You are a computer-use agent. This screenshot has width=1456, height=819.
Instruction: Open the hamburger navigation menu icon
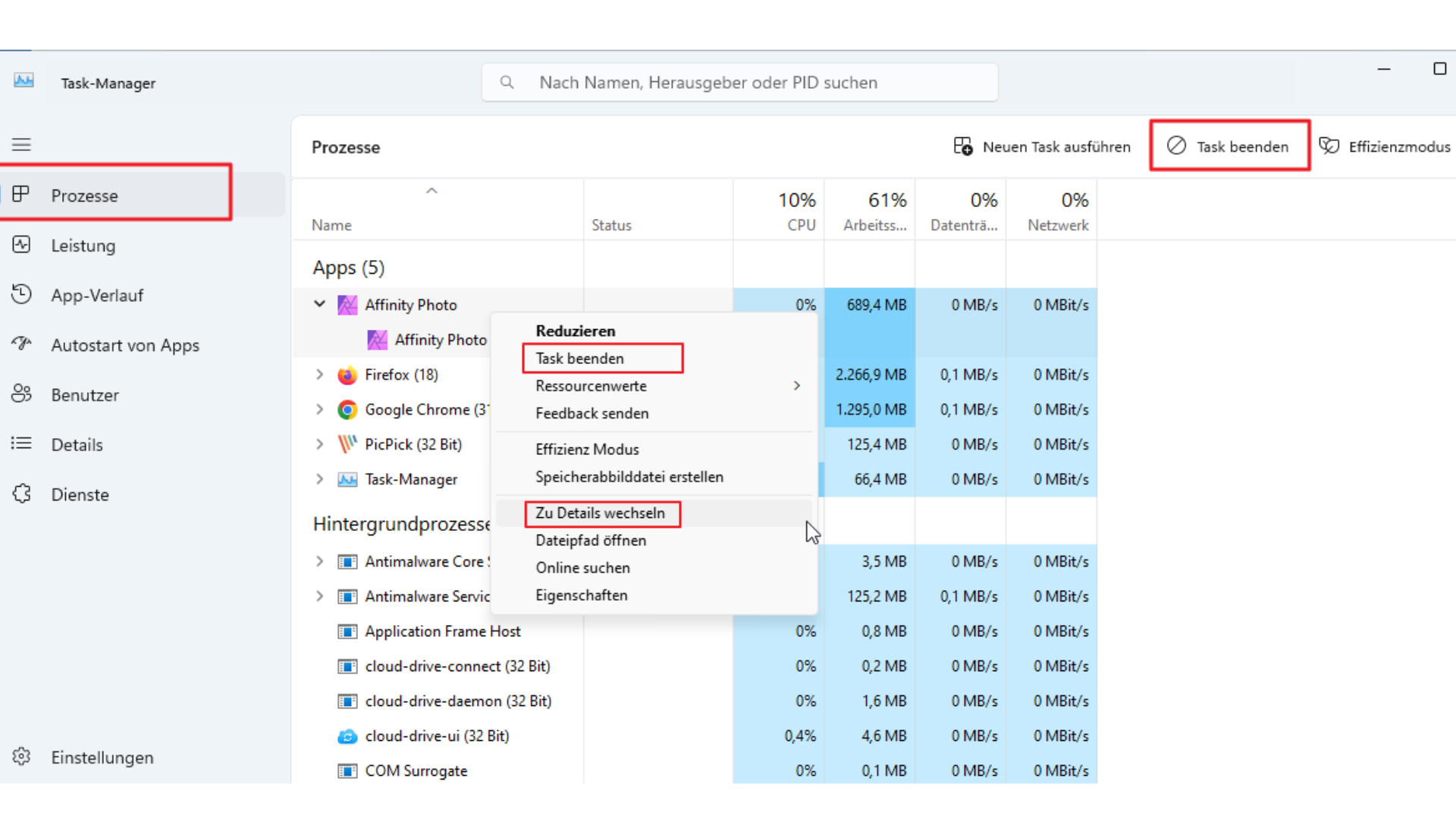(x=21, y=145)
